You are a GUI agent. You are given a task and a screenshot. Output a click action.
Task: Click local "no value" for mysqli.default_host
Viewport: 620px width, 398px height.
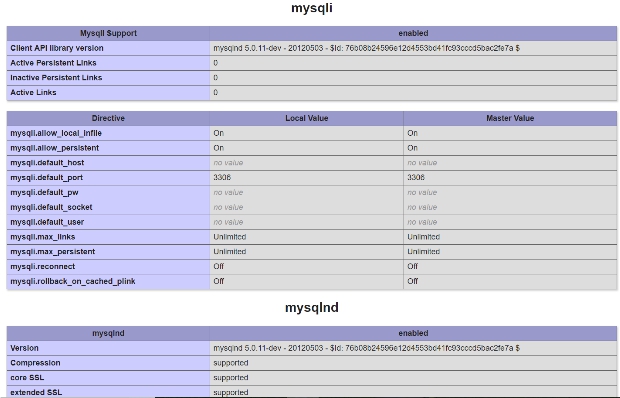click(228, 163)
